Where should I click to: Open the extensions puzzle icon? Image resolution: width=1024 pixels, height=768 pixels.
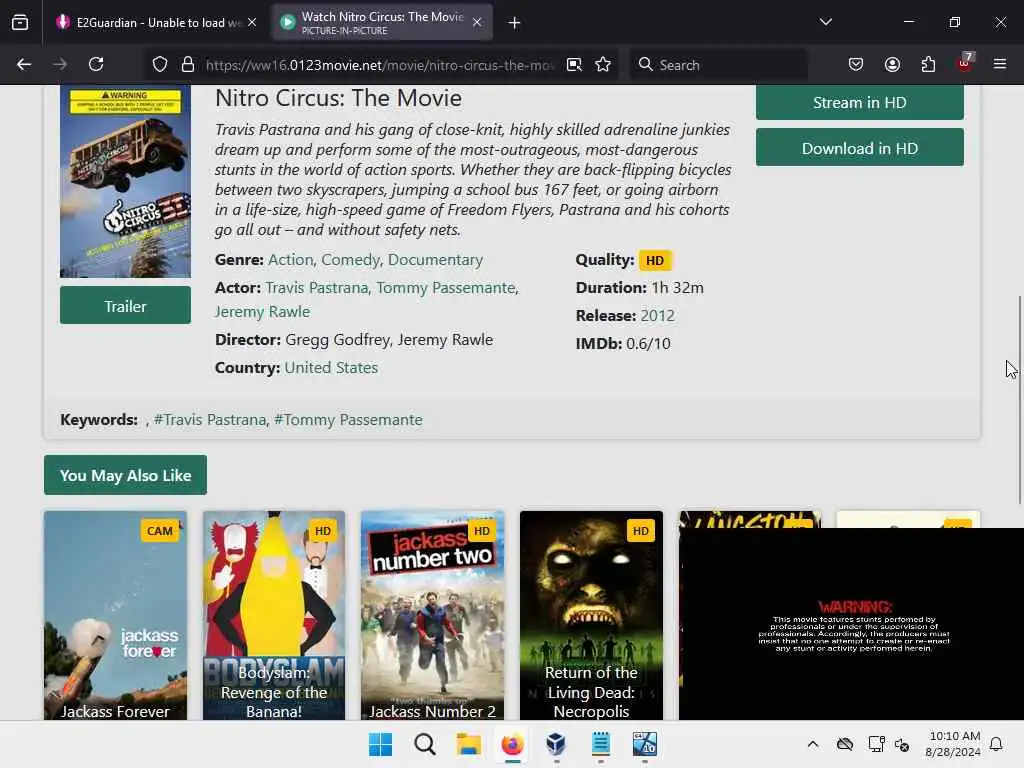[x=928, y=64]
